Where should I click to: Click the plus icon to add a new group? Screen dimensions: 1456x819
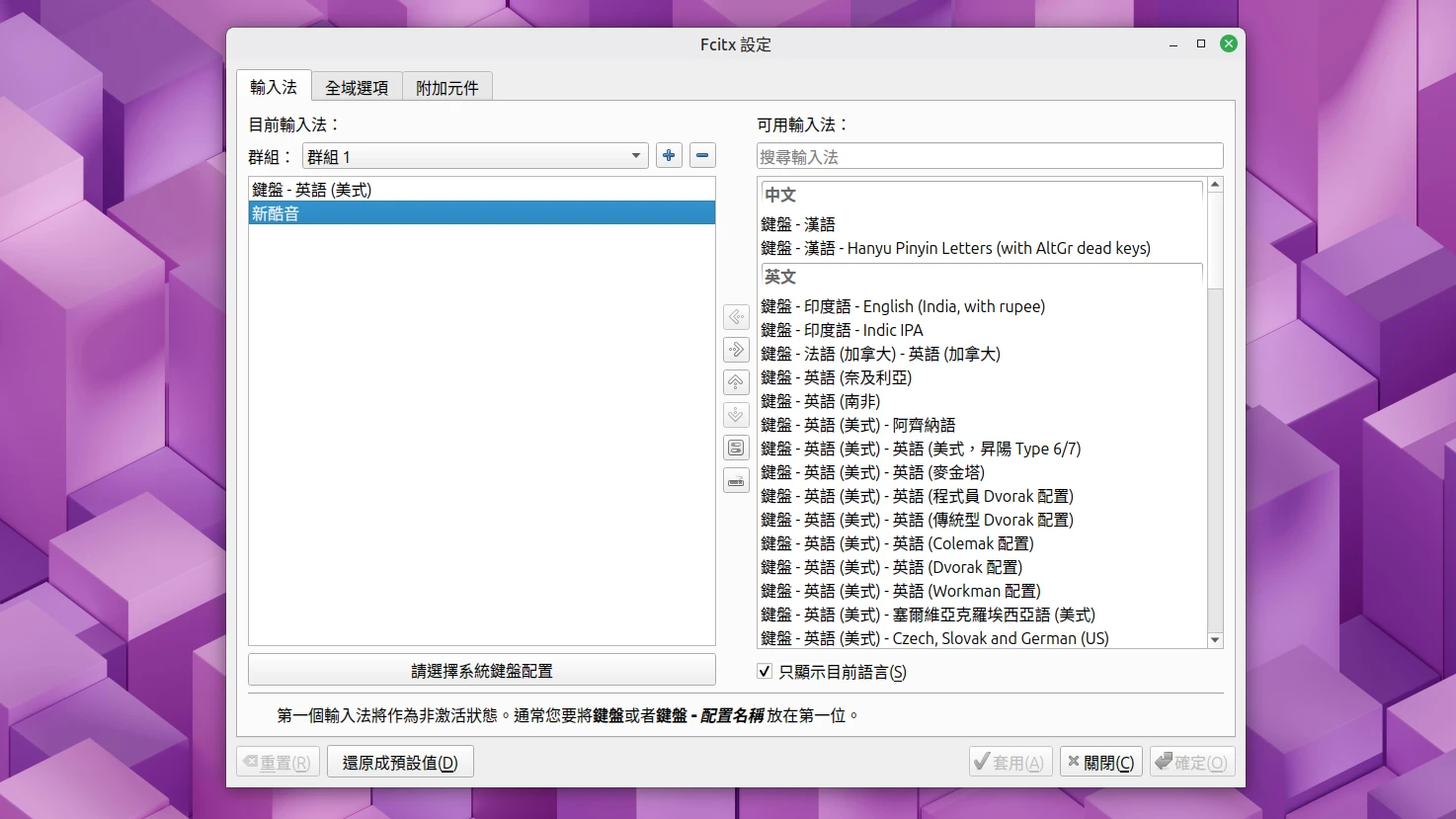coord(669,155)
